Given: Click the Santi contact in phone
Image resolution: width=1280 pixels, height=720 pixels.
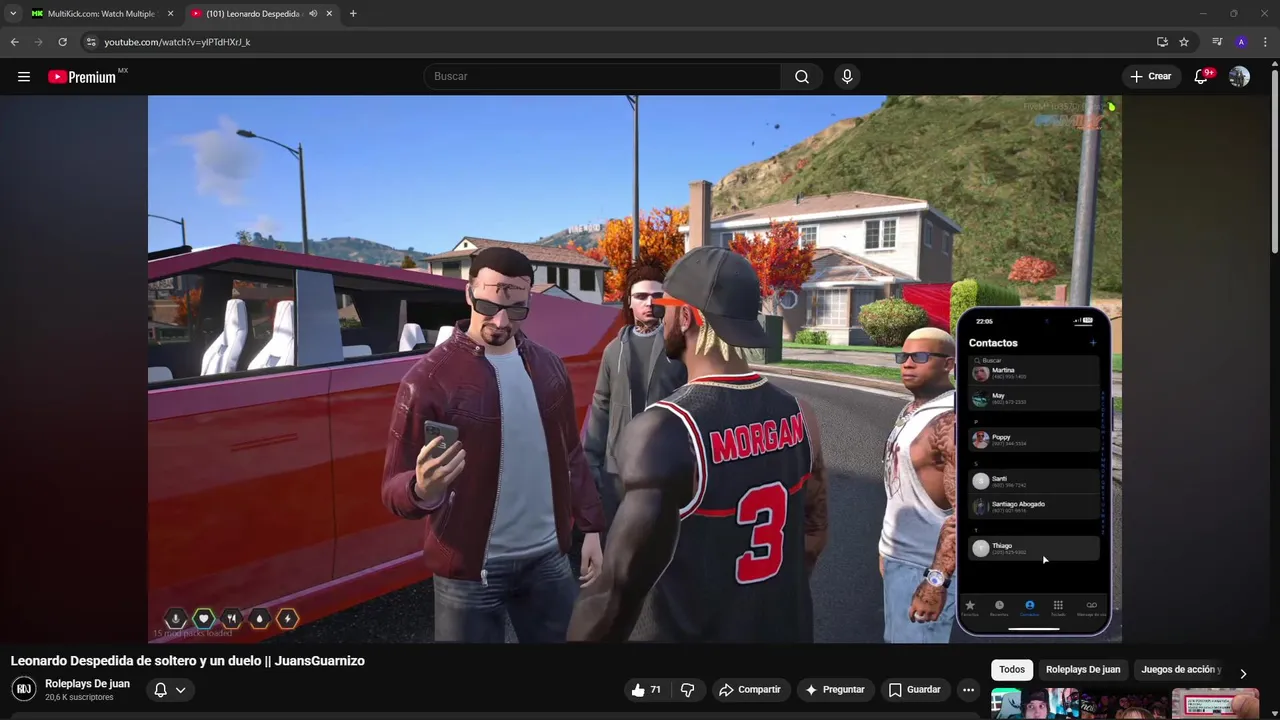Looking at the screenshot, I should 1033,481.
